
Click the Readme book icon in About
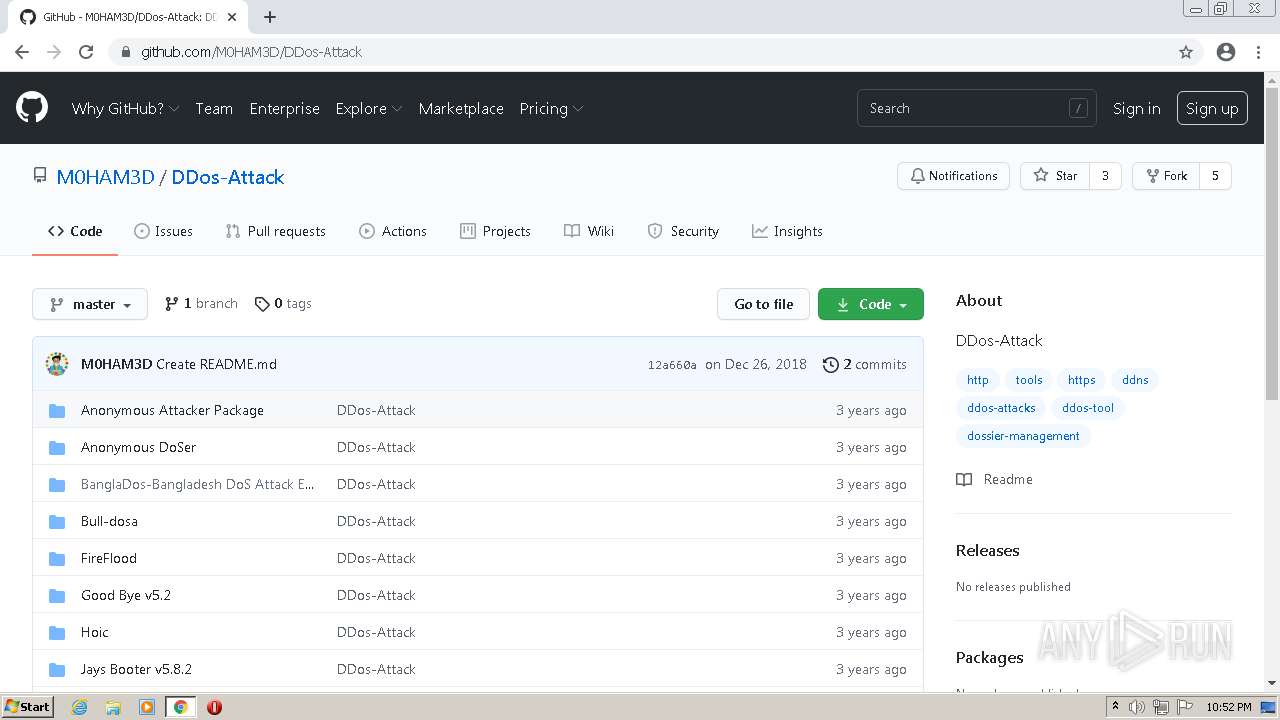pyautogui.click(x=964, y=479)
